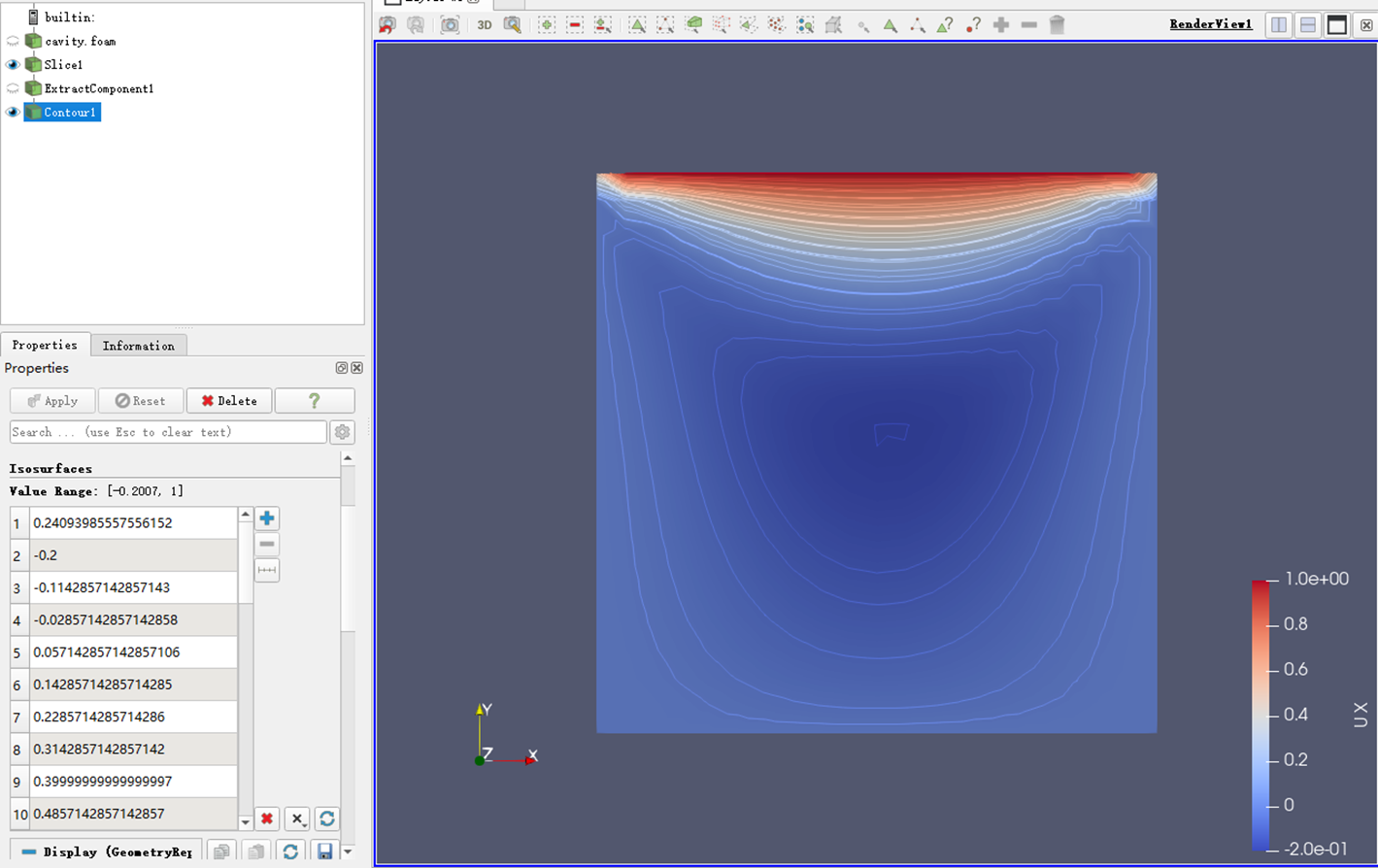1378x868 pixels.
Task: Show ExtractComponent1 by clicking its visibility eye
Action: coord(11,88)
